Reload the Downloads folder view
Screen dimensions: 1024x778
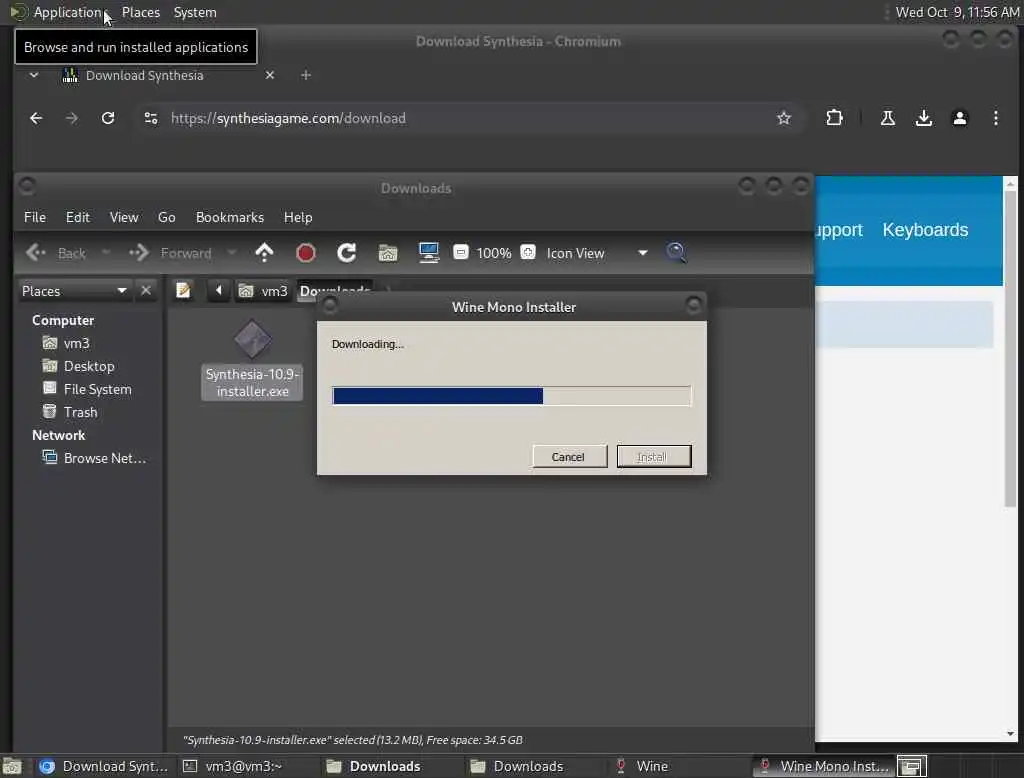(347, 253)
